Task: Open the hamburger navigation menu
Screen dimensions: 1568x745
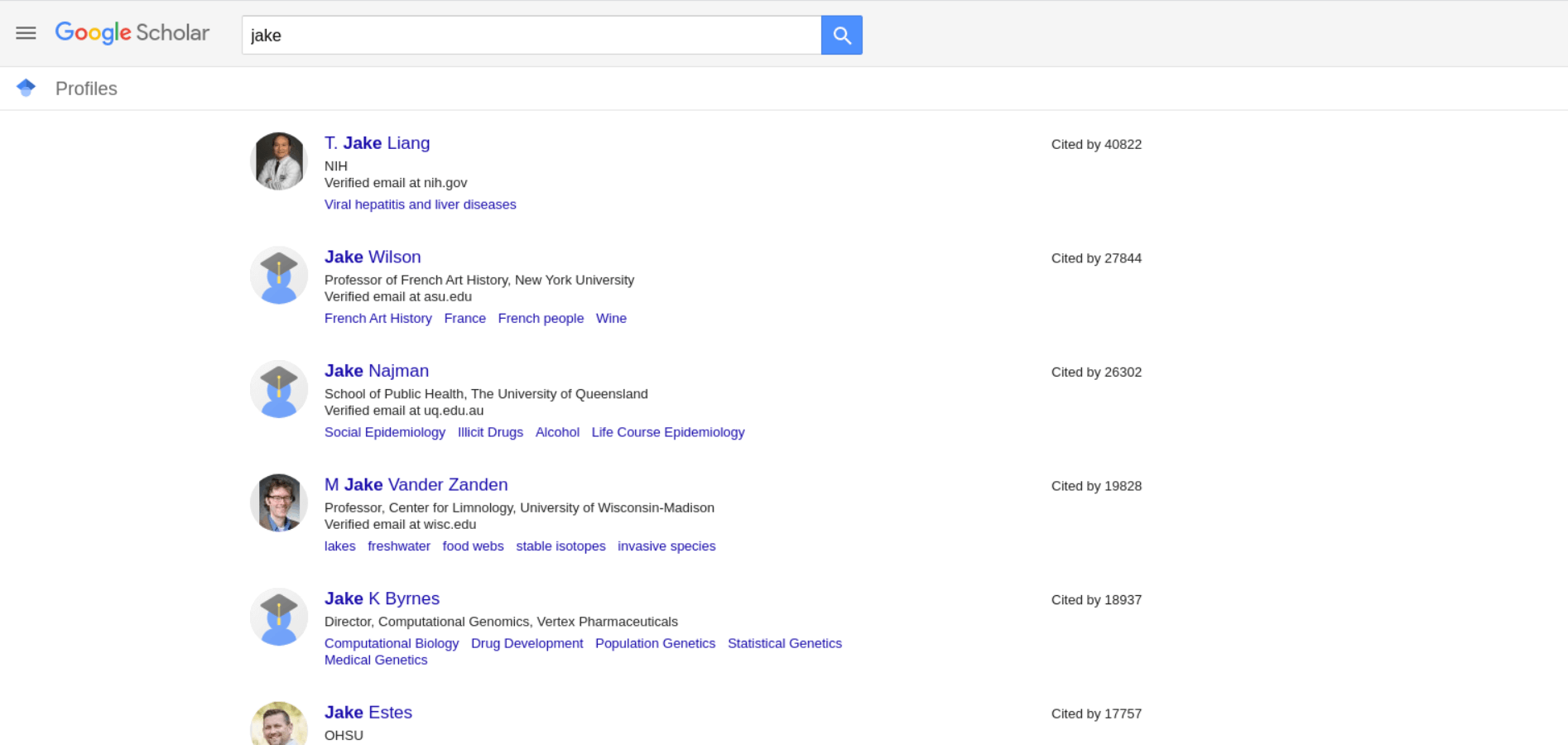Action: (x=26, y=33)
